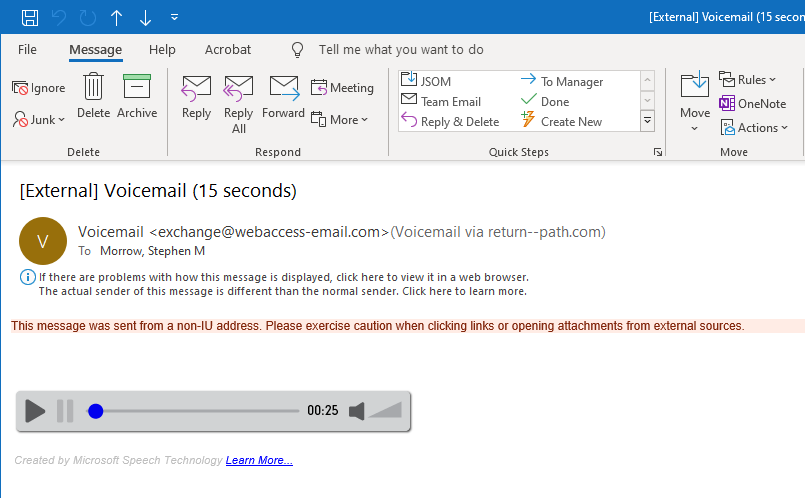The image size is (805, 498).
Task: Go to previous item with up arrow
Action: tap(117, 17)
